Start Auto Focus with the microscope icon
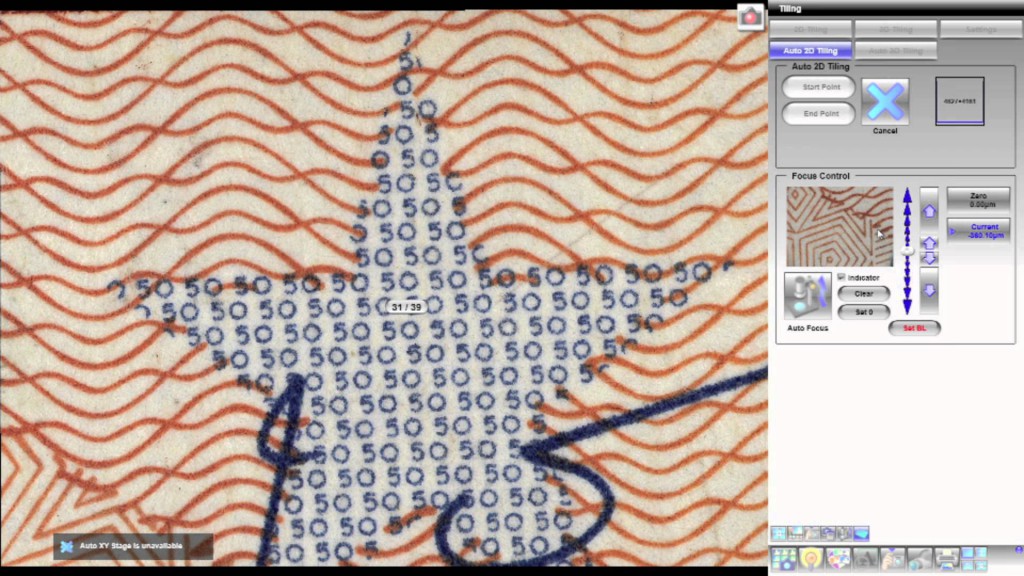The image size is (1024, 576). tap(808, 296)
